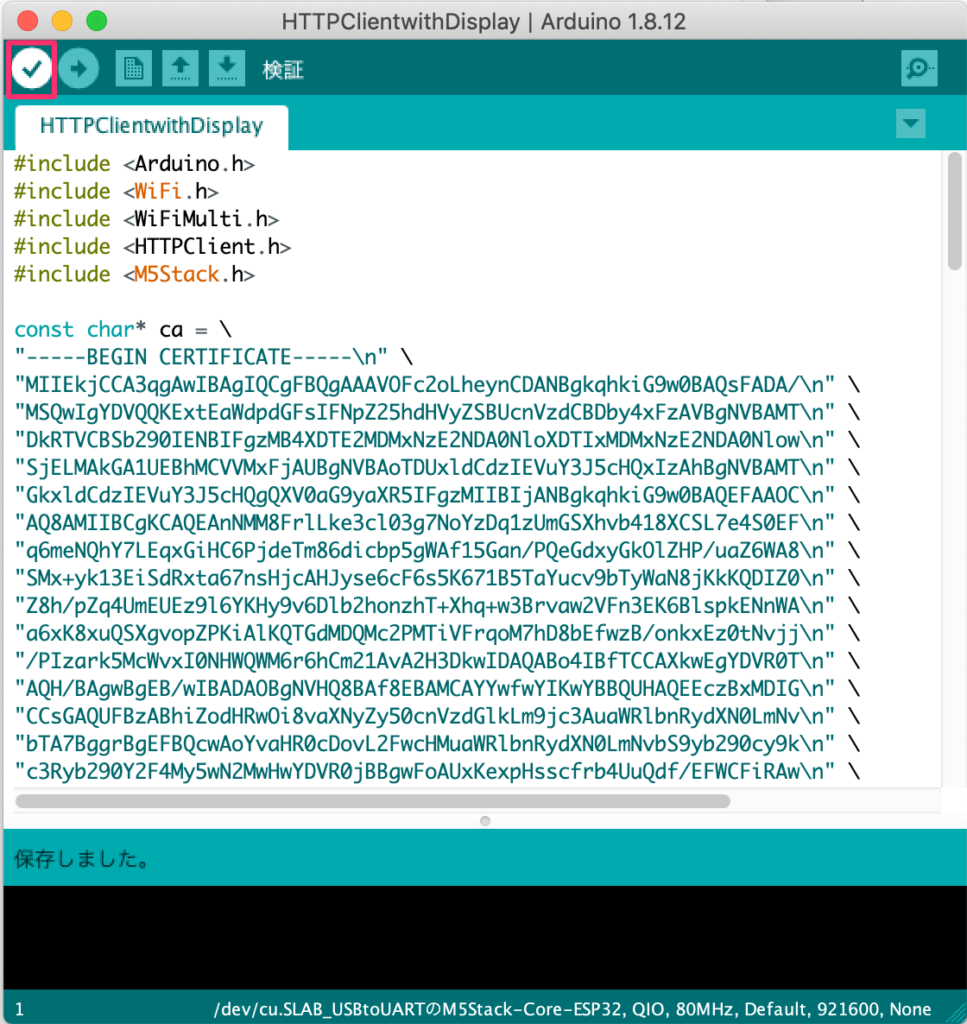This screenshot has width=967, height=1024.
Task: Click the certificate line starting 'SMx+yk13EiSd'
Action: point(437,579)
